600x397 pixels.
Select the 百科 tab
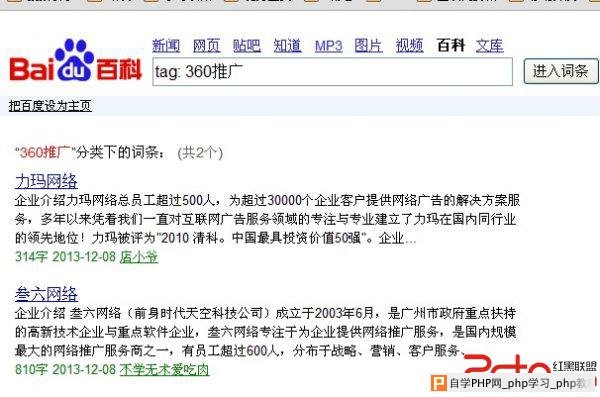point(451,46)
